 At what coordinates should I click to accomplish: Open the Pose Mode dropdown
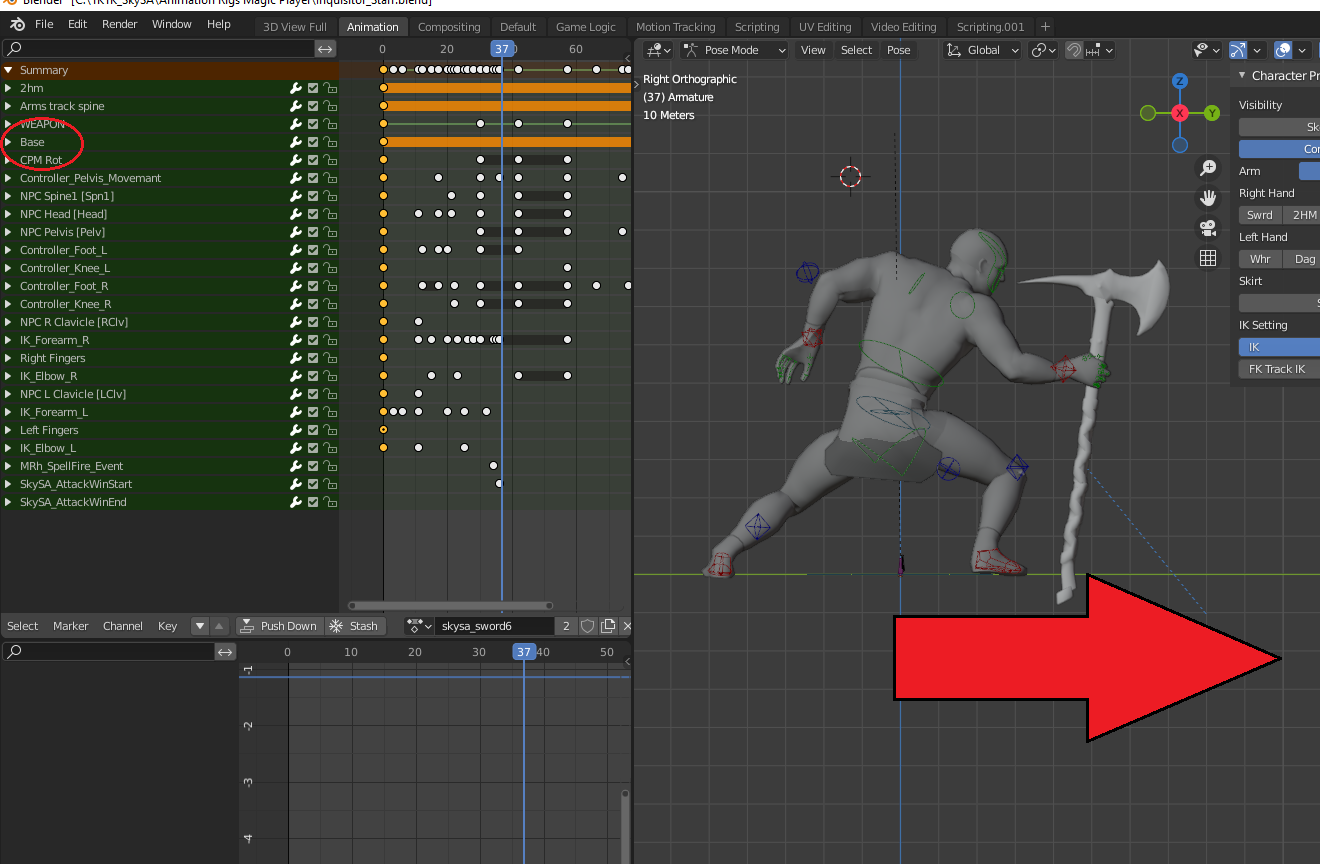[x=735, y=50]
